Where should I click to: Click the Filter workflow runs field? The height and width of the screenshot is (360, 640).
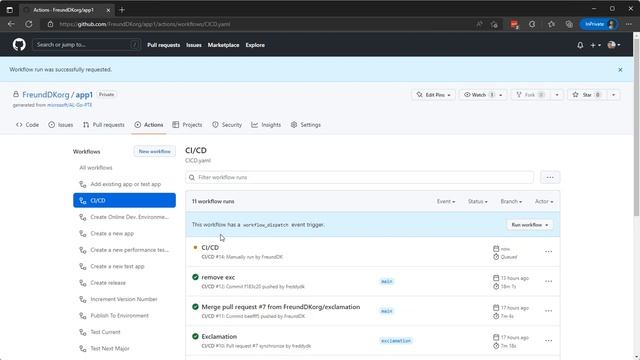point(360,178)
